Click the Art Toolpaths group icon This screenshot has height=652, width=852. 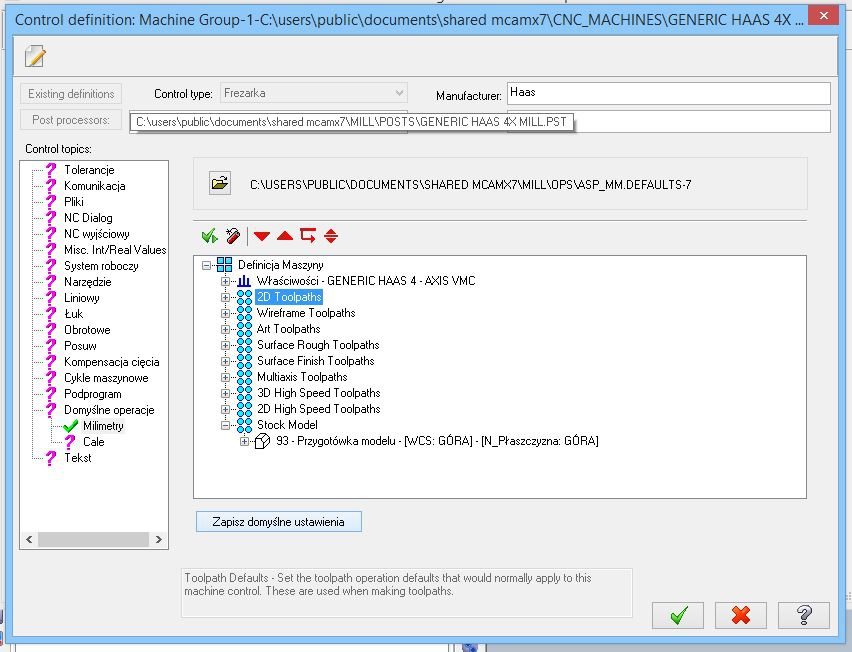[x=245, y=329]
